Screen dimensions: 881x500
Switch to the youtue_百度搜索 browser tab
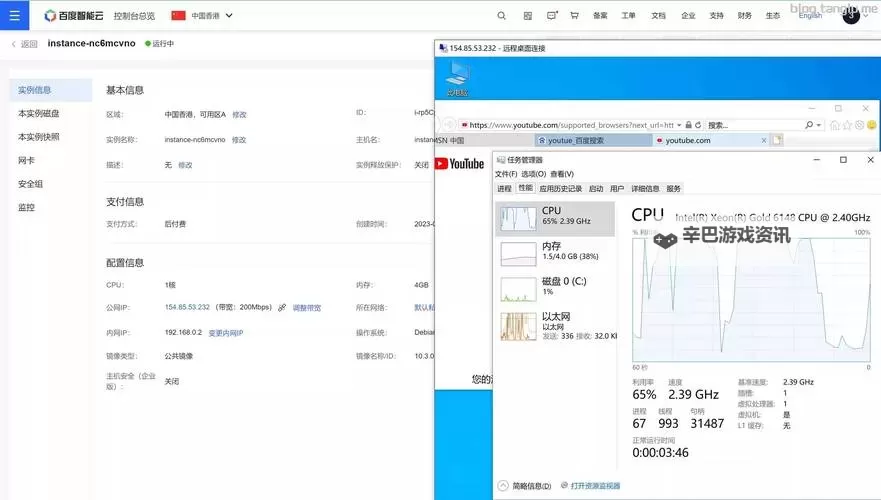pyautogui.click(x=593, y=140)
